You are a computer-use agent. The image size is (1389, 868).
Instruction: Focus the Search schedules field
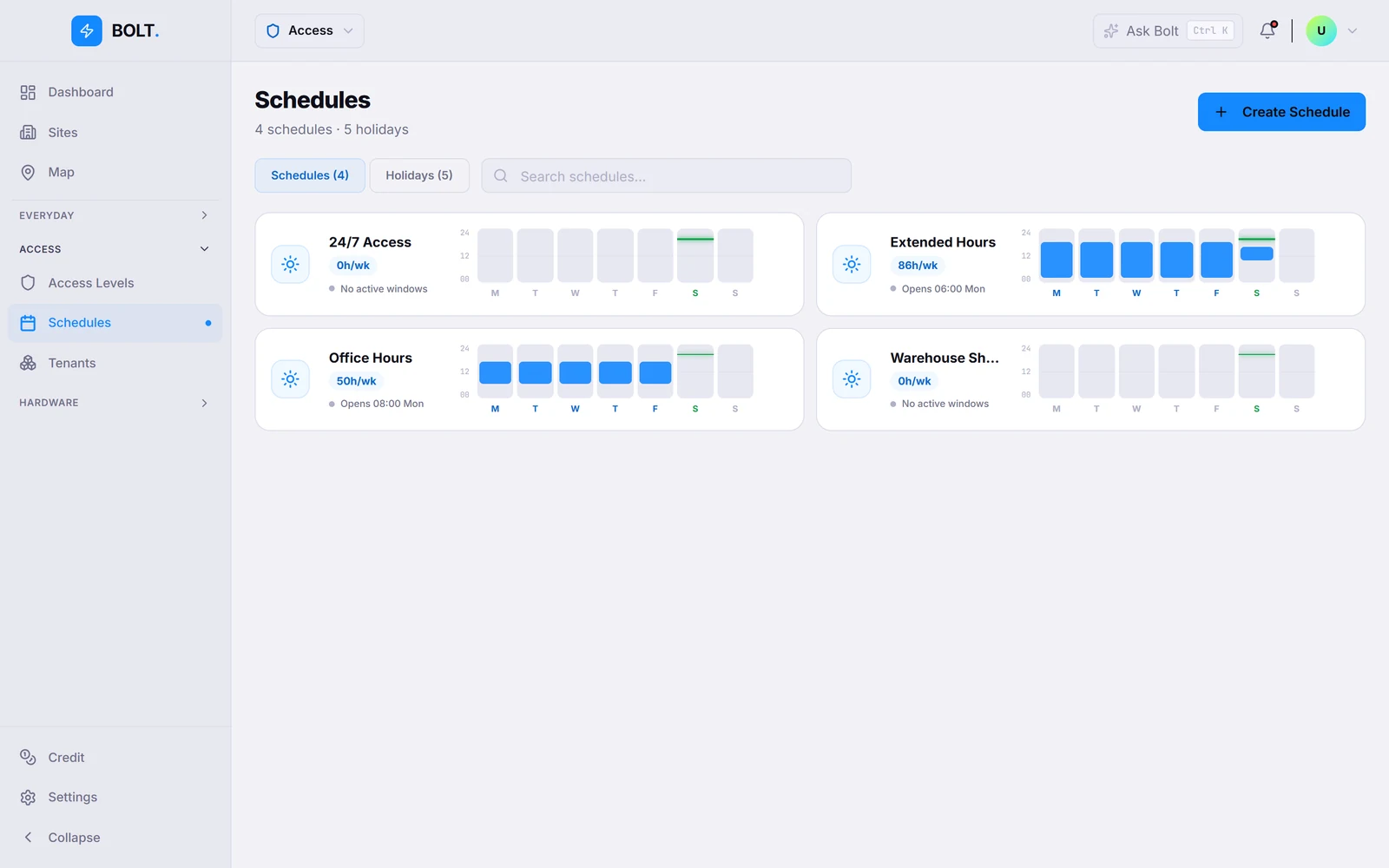667,176
